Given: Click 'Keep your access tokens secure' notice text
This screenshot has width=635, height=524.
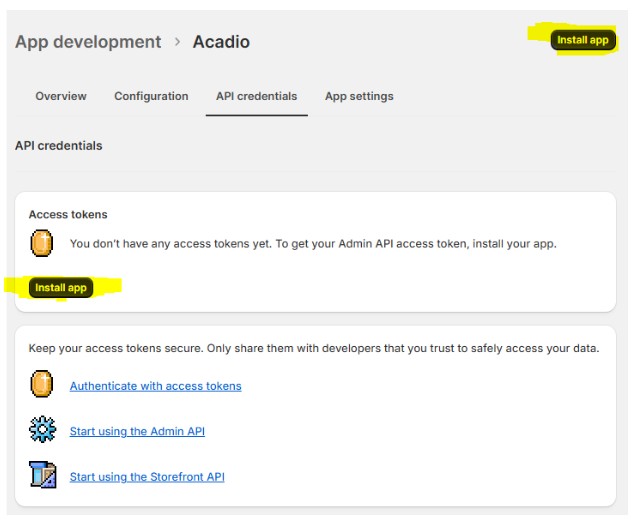Looking at the screenshot, I should pyautogui.click(x=314, y=348).
